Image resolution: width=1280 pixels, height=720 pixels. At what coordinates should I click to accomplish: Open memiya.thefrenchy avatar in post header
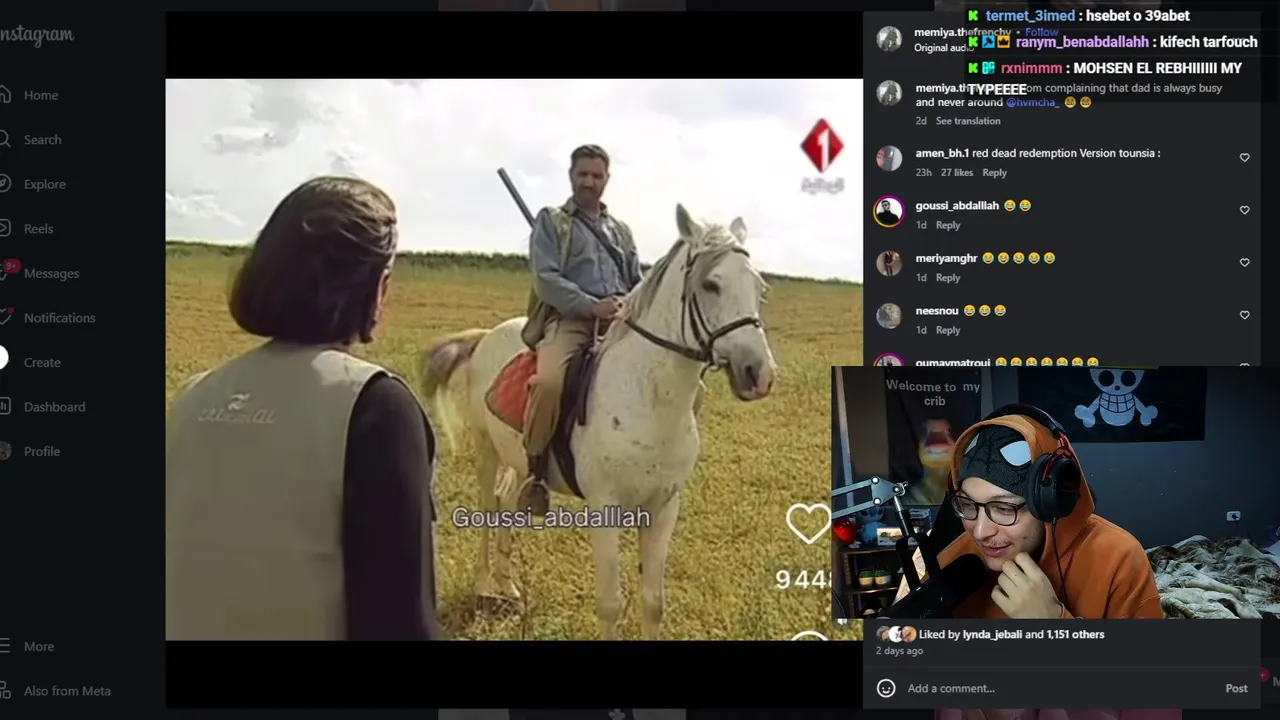click(x=889, y=39)
